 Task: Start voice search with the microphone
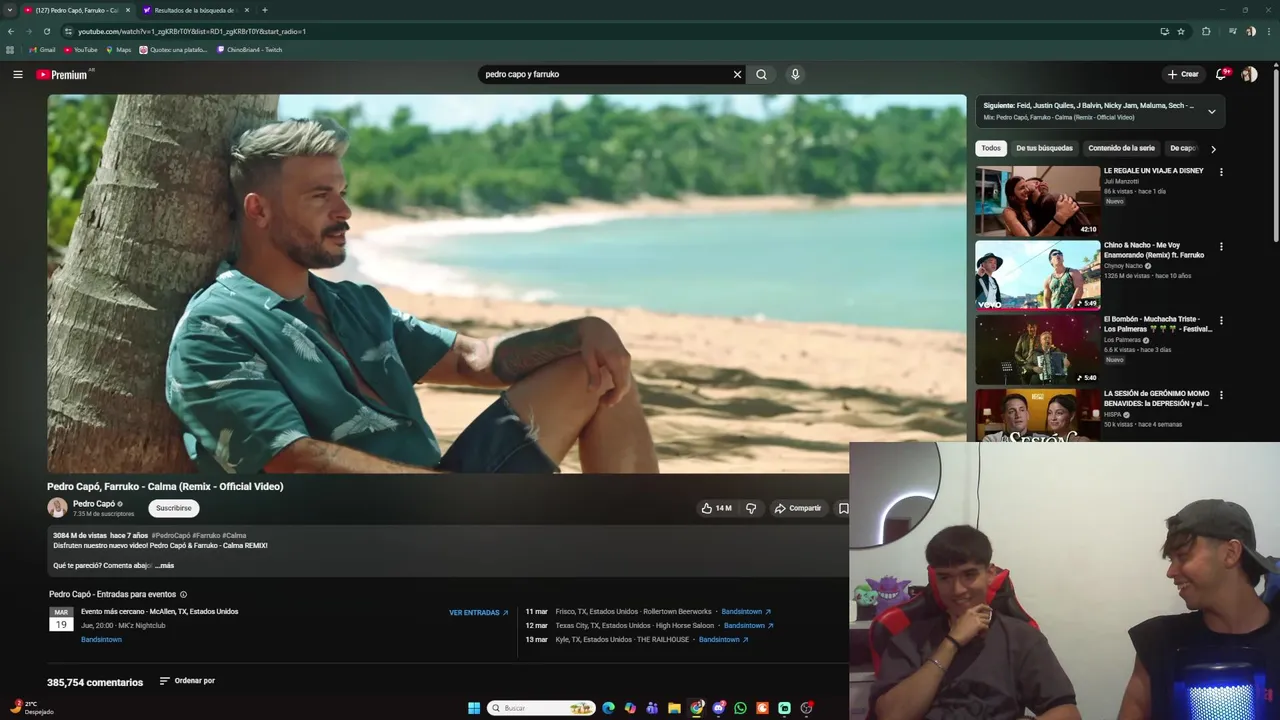(795, 74)
